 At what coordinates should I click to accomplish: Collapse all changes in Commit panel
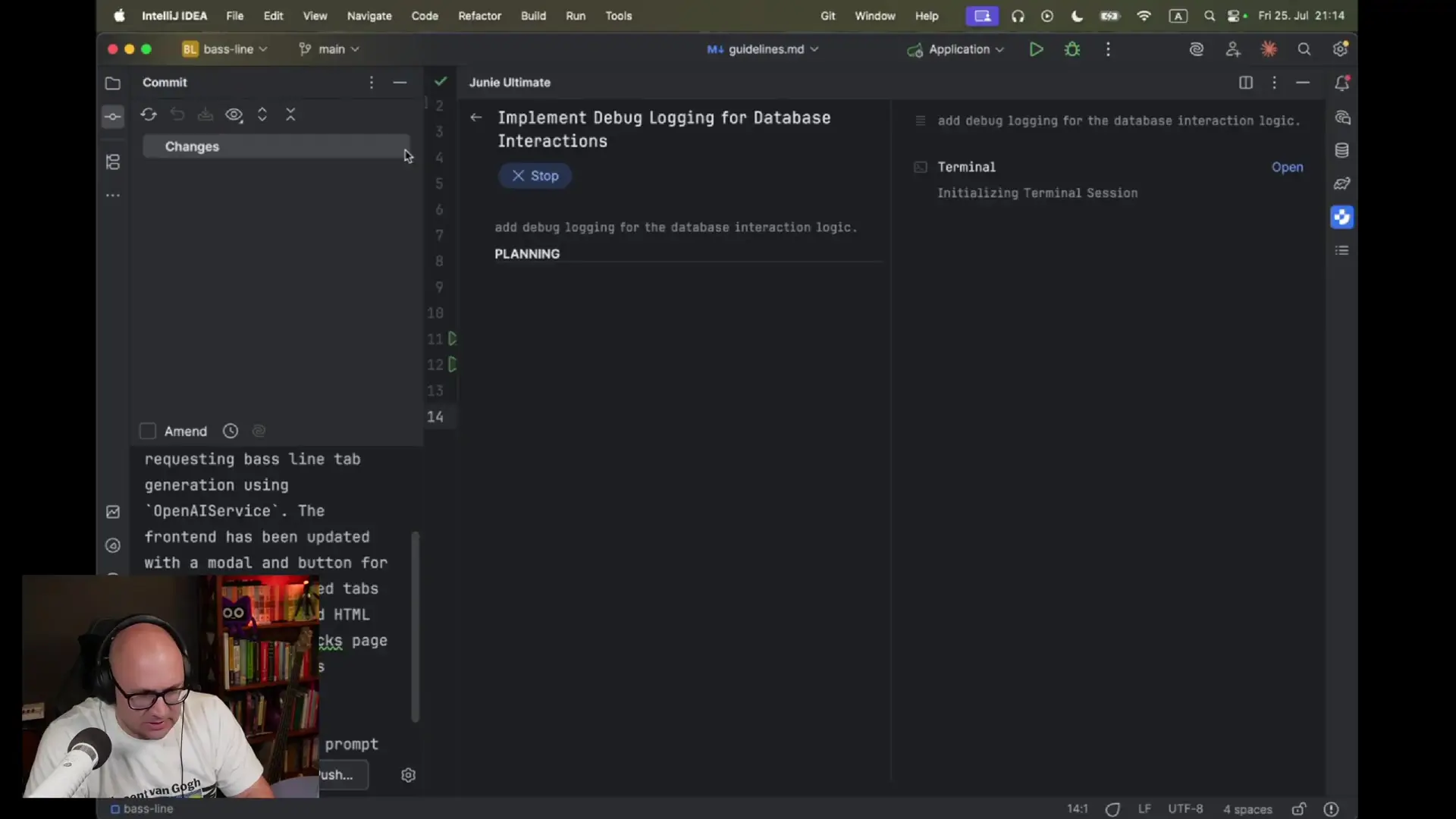(x=290, y=115)
